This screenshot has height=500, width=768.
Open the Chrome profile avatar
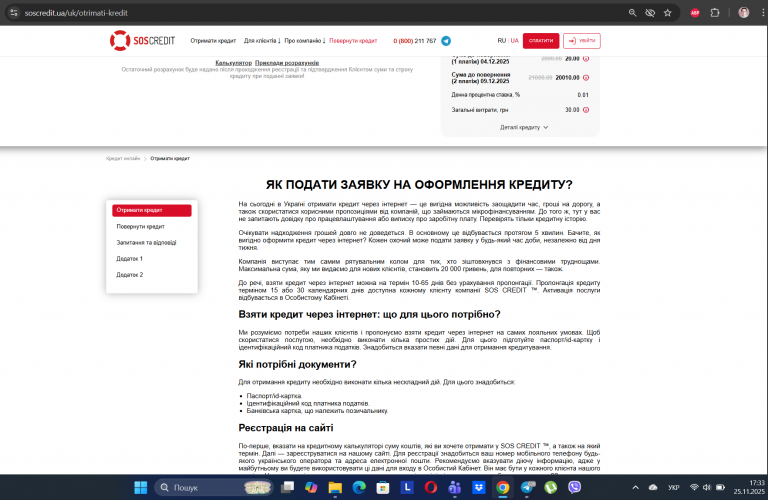coord(744,13)
